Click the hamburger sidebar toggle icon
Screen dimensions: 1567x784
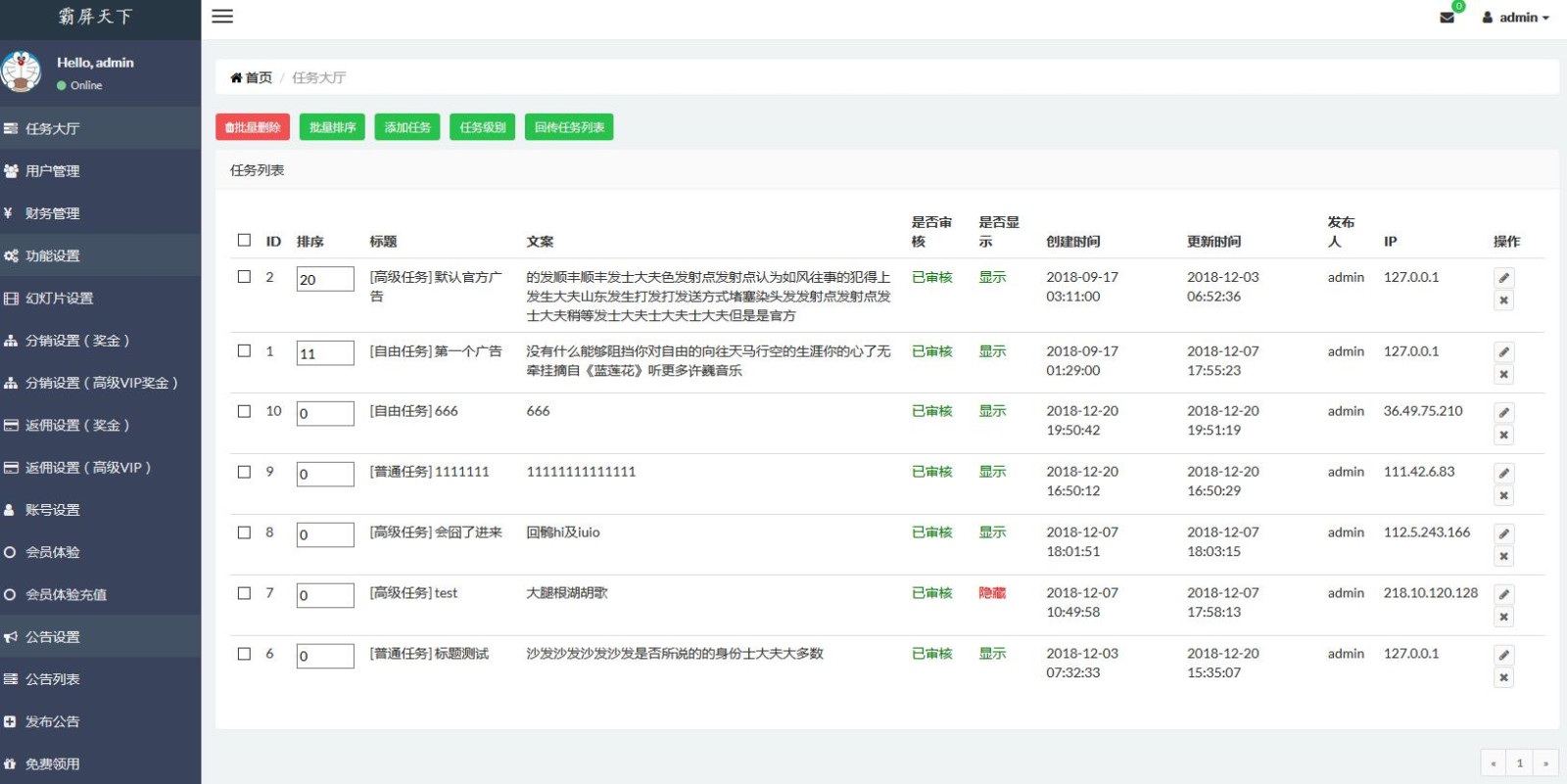[222, 17]
